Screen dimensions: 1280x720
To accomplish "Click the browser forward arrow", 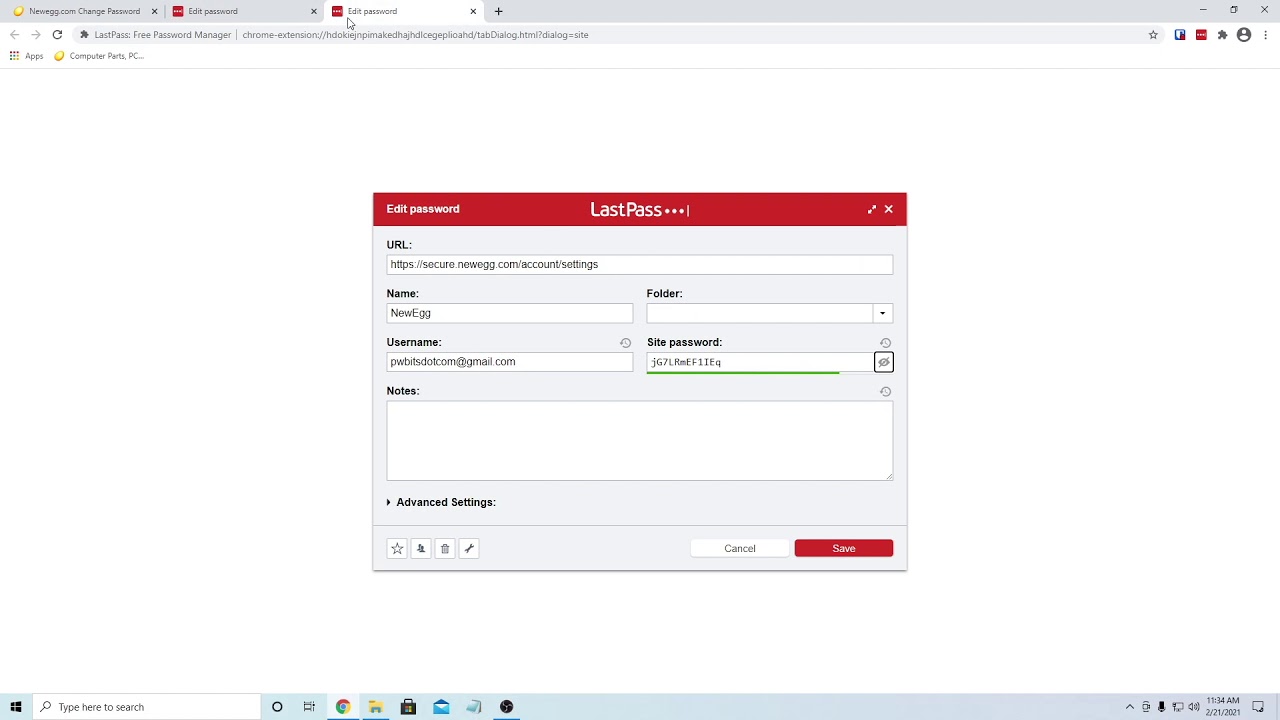I will [x=35, y=35].
